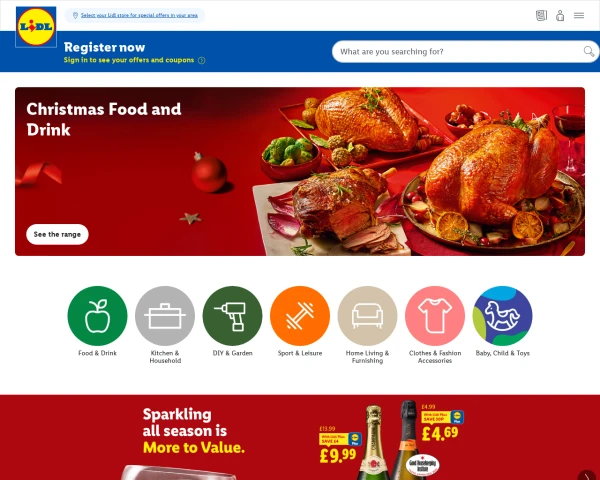Click the Register now heading link
Screen dimensions: 600x480
104,47
